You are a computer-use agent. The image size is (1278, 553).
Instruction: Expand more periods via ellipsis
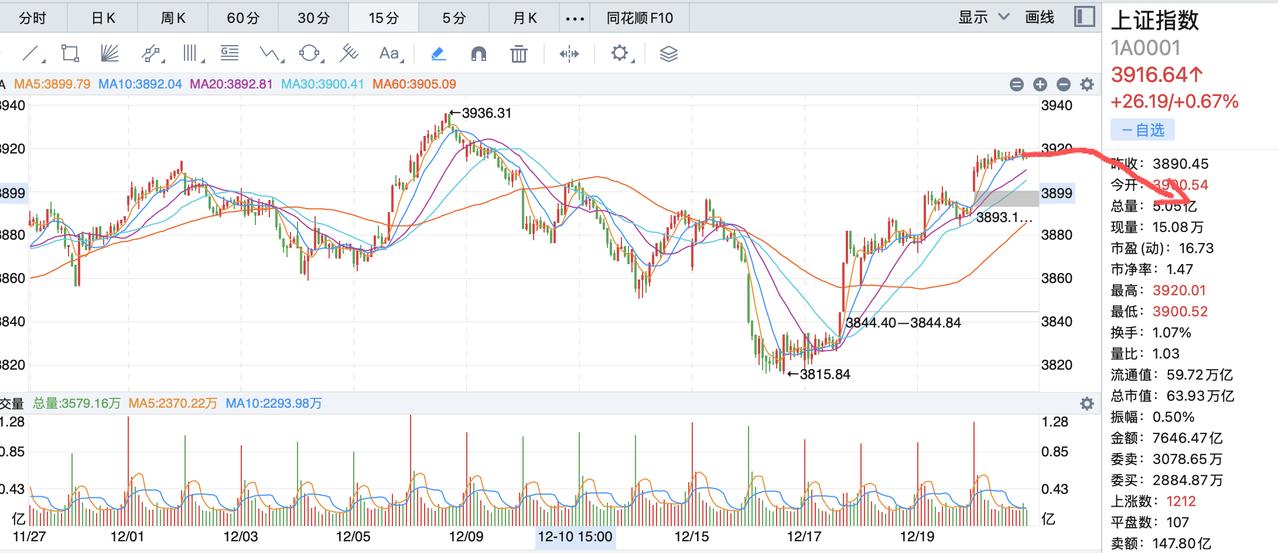[574, 17]
